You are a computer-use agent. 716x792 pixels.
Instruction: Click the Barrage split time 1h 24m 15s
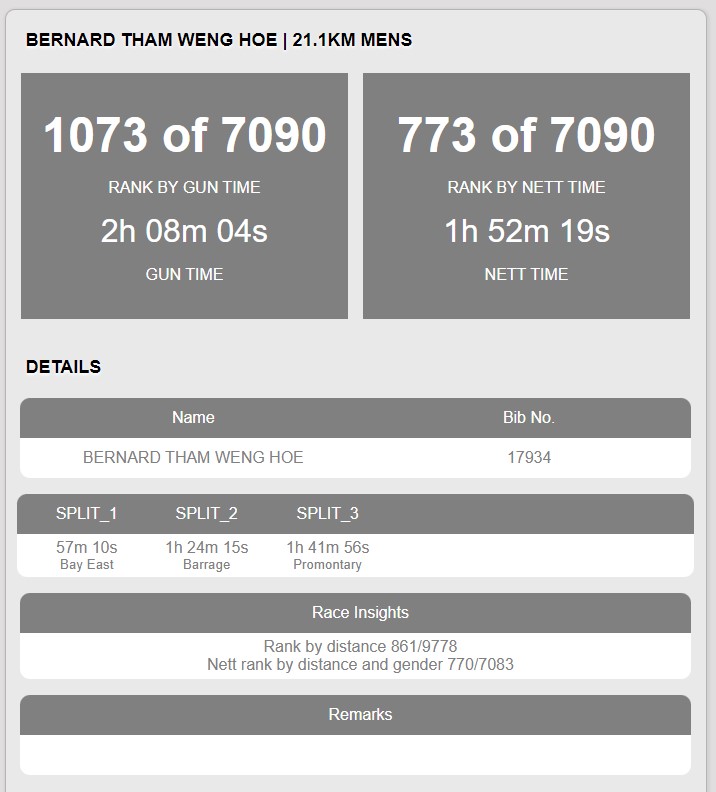tap(207, 547)
